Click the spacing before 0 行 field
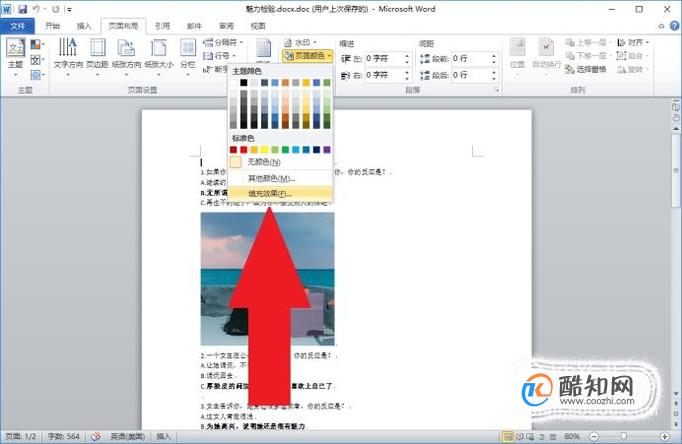Screen dimensions: 682x444 tap(471, 59)
